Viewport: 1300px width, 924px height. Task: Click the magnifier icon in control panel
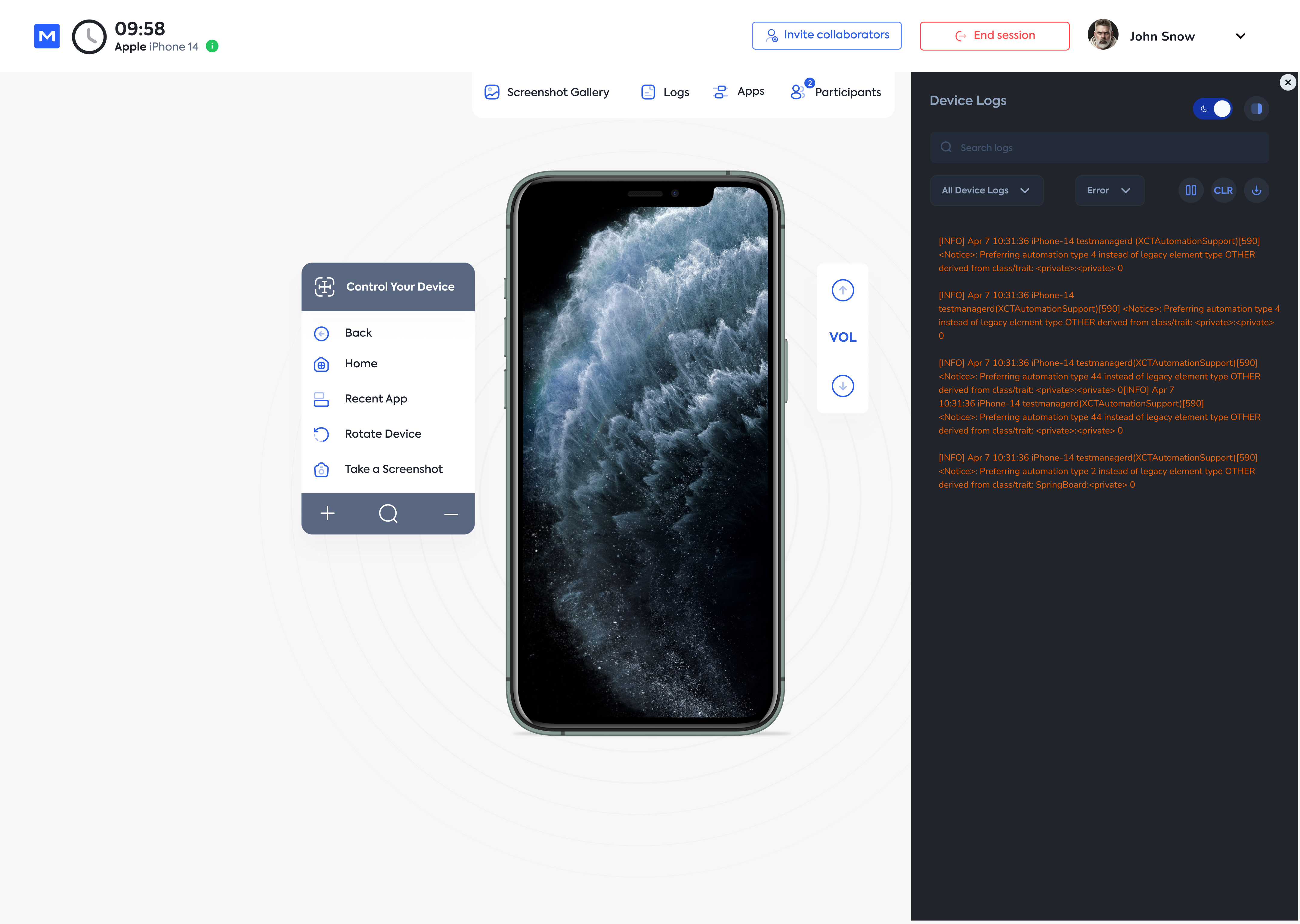388,513
